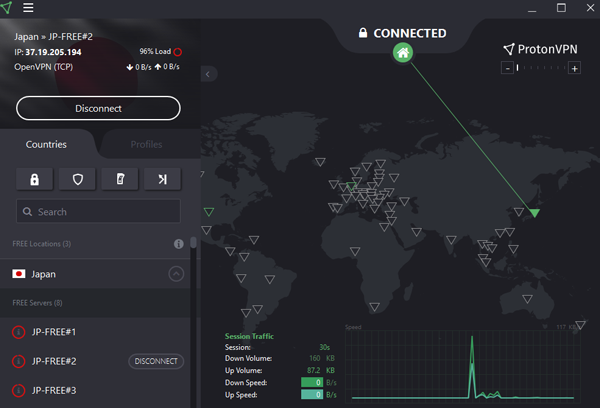Image resolution: width=600 pixels, height=408 pixels.
Task: Click the ProtonVPN logo on map
Action: click(x=540, y=49)
